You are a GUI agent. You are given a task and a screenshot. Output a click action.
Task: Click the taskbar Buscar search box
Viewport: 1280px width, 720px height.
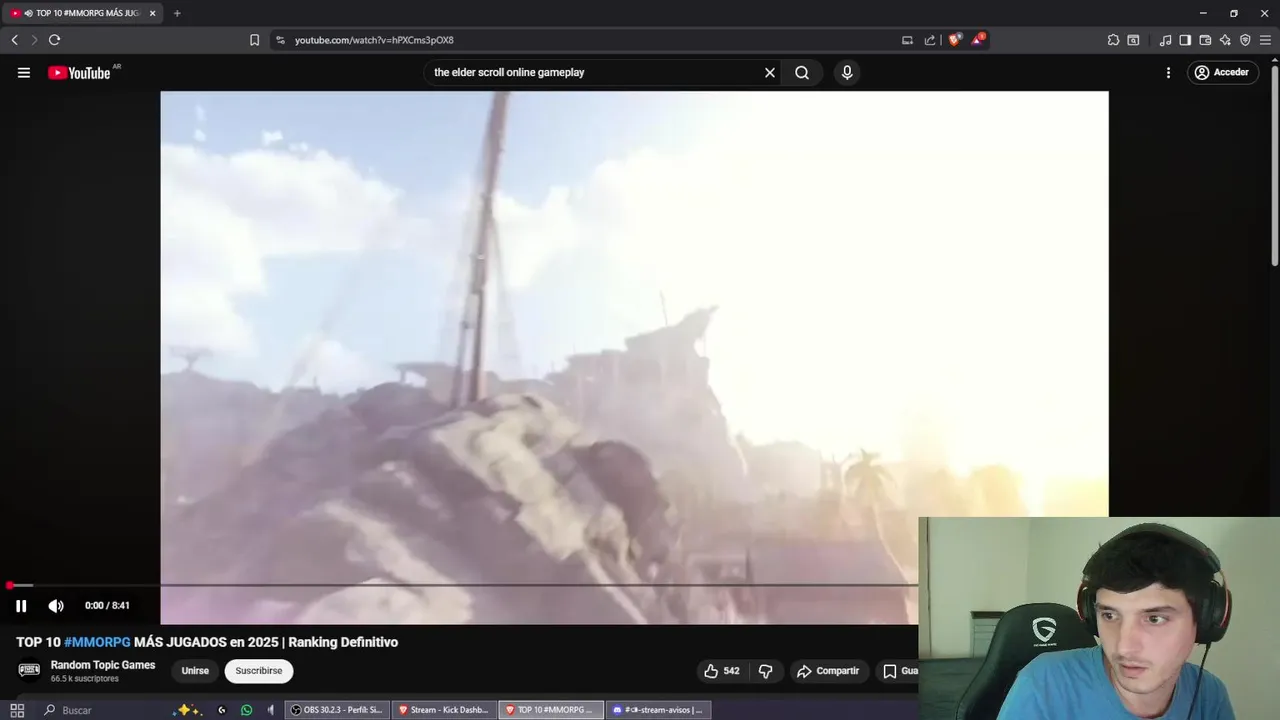(x=100, y=710)
